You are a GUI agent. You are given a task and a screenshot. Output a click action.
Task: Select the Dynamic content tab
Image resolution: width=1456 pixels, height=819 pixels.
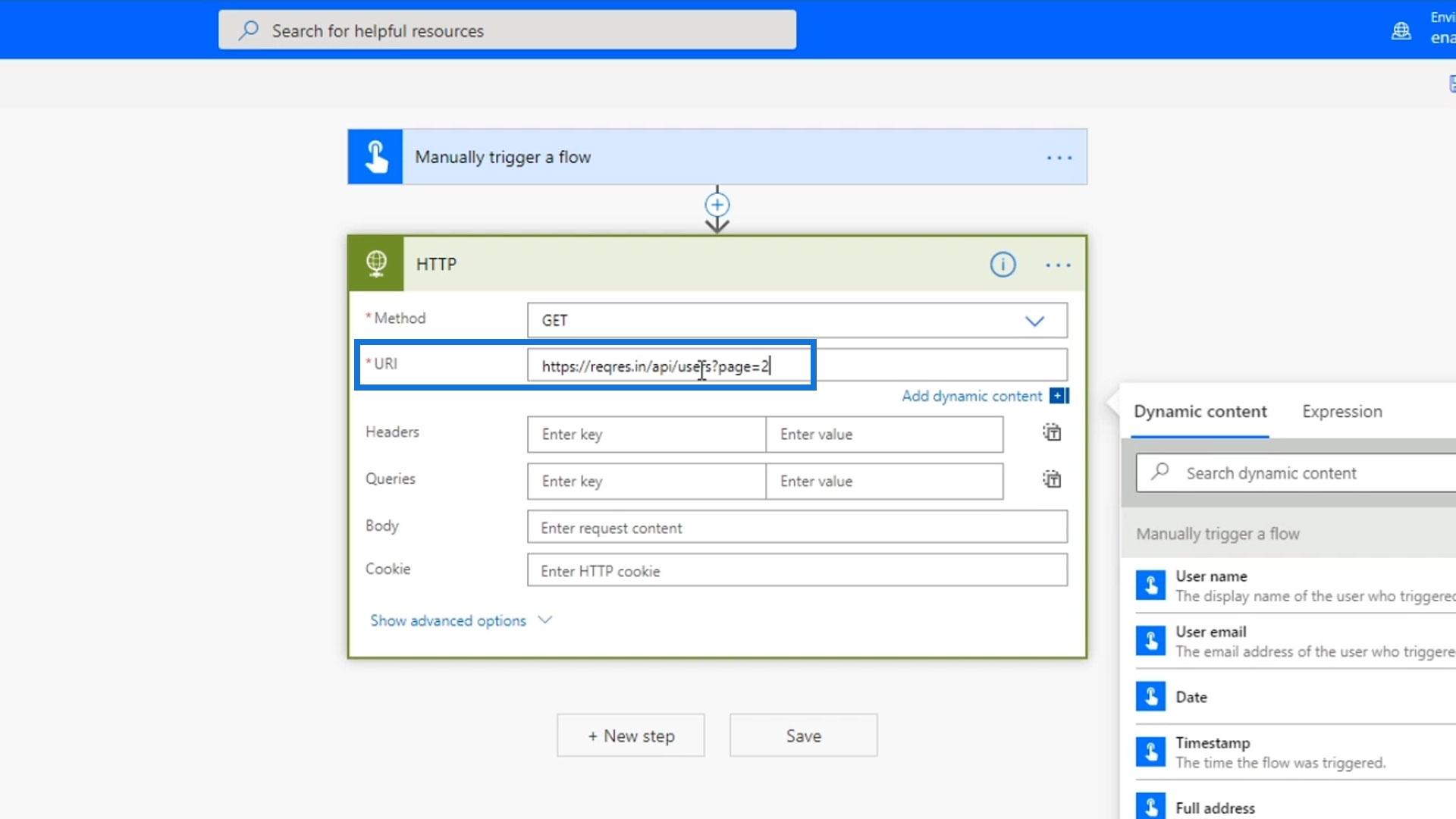tap(1200, 411)
